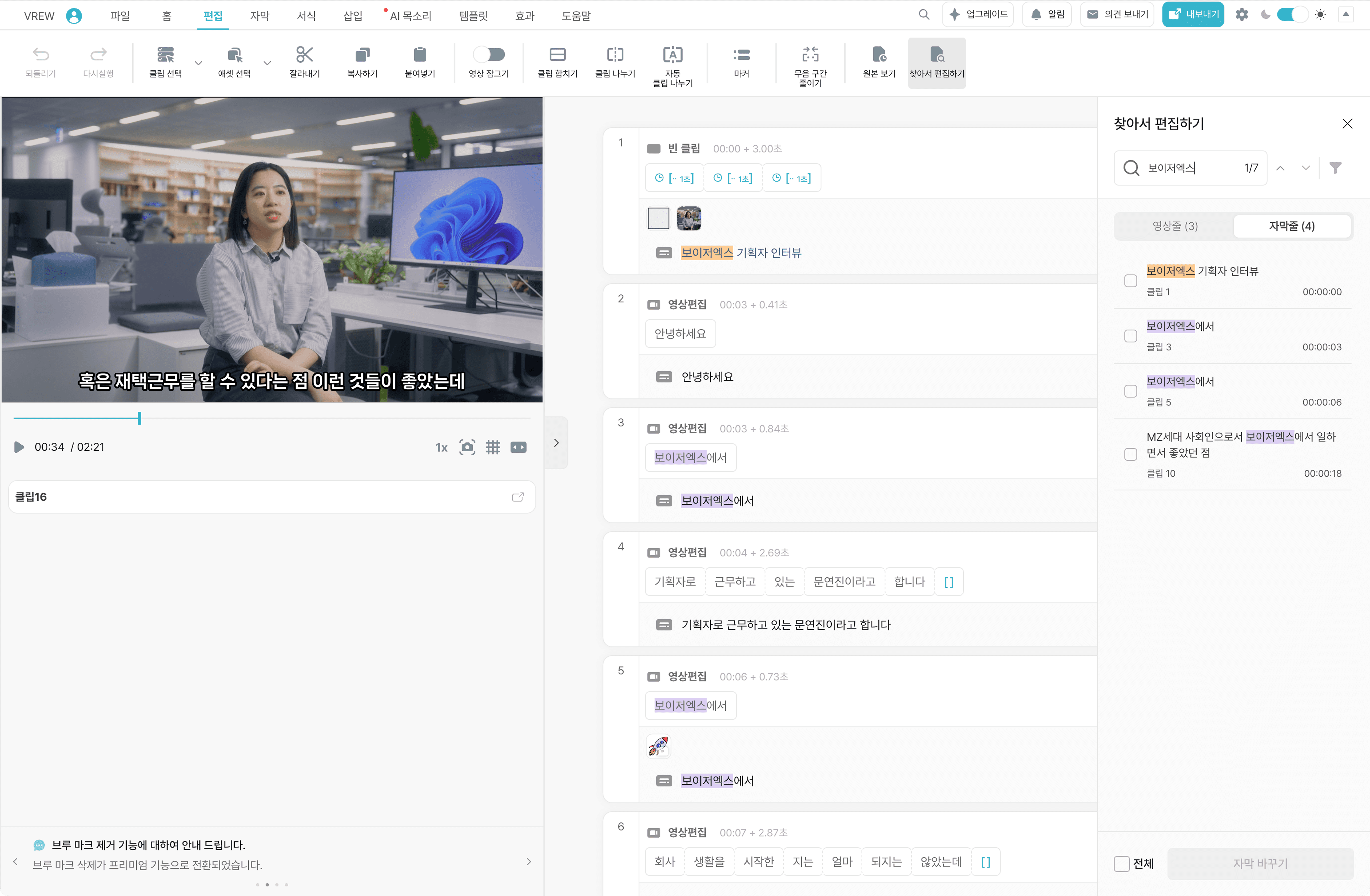
Task: Check the 전체 select all checkbox
Action: click(x=1121, y=863)
